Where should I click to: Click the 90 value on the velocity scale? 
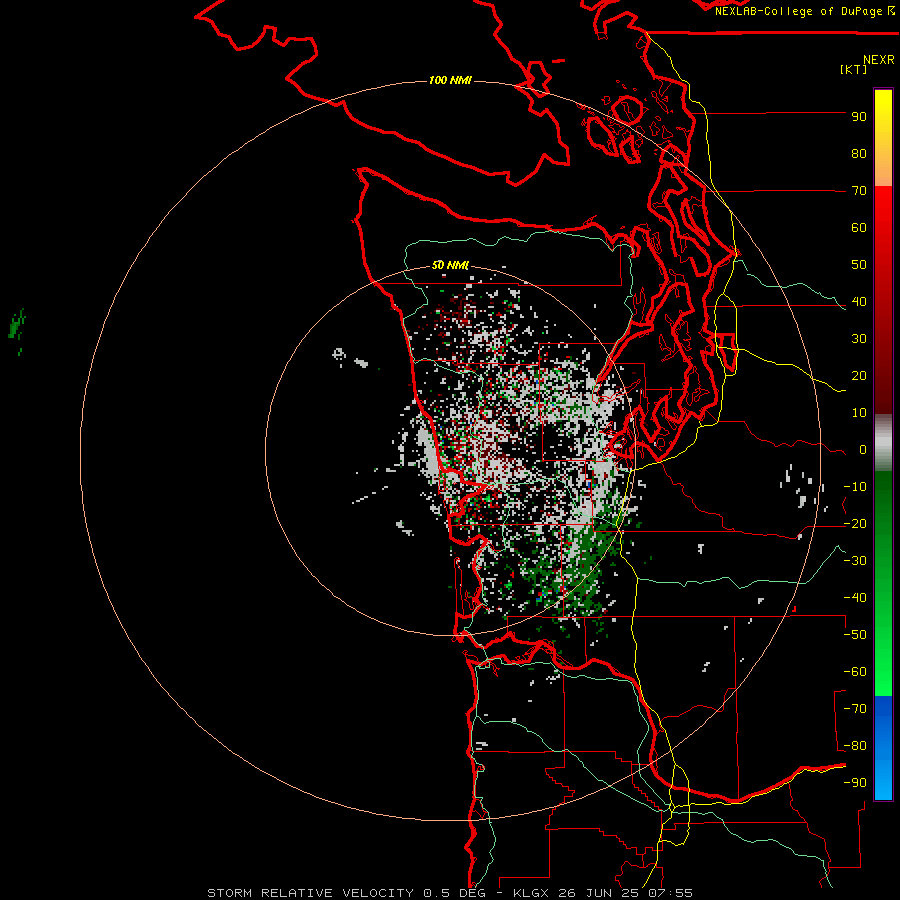[859, 117]
